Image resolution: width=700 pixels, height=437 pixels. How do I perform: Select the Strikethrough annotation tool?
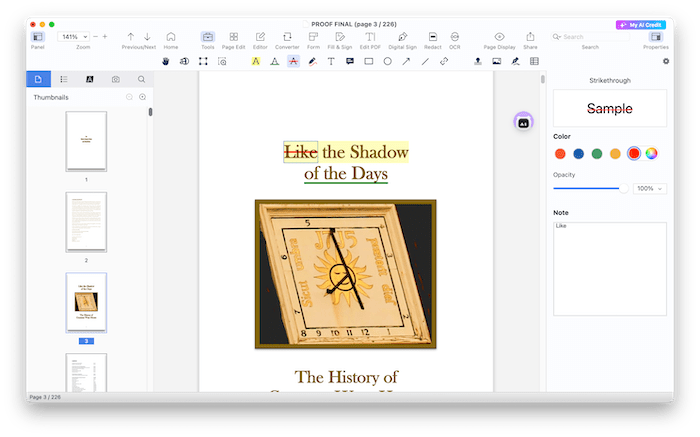293,62
